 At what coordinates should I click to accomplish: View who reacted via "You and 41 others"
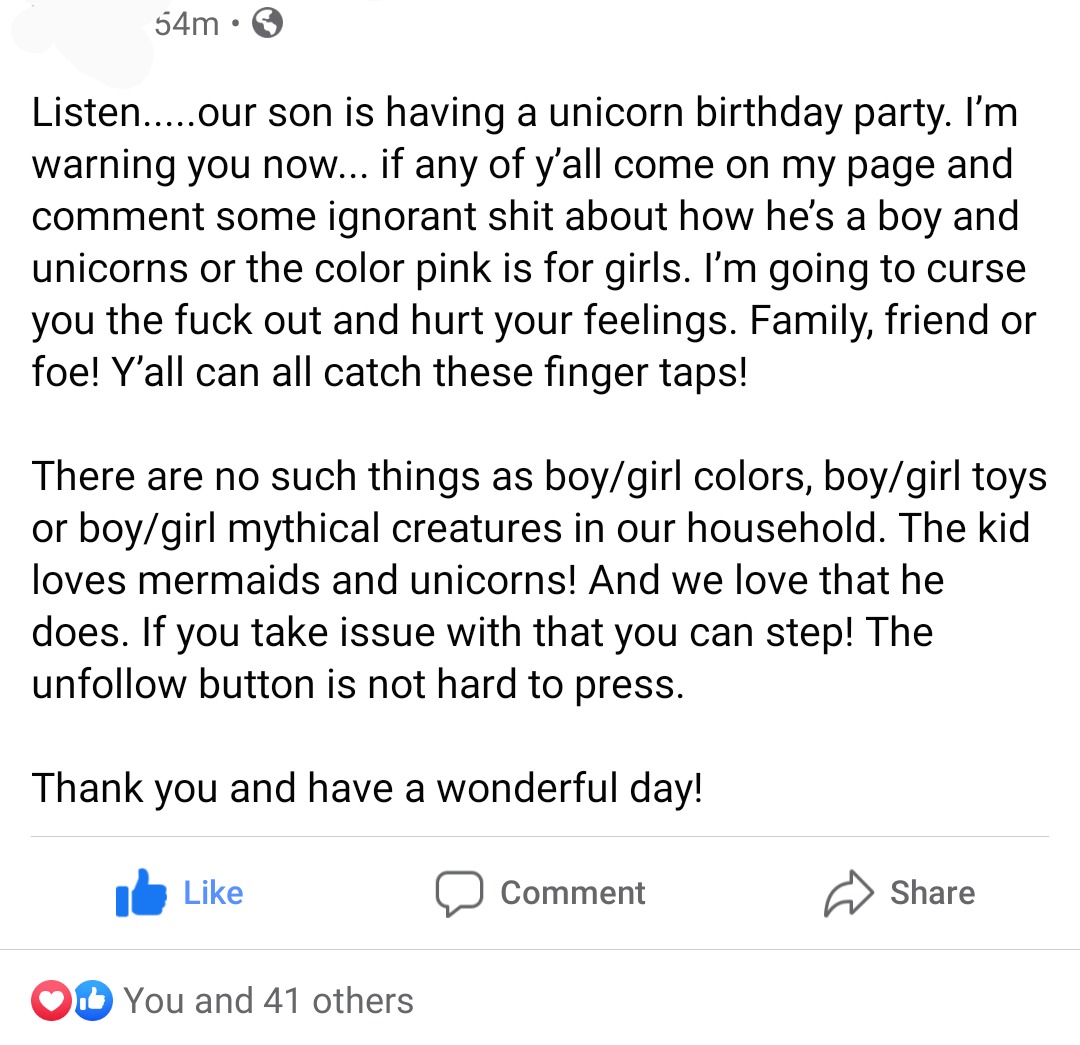pyautogui.click(x=269, y=1001)
